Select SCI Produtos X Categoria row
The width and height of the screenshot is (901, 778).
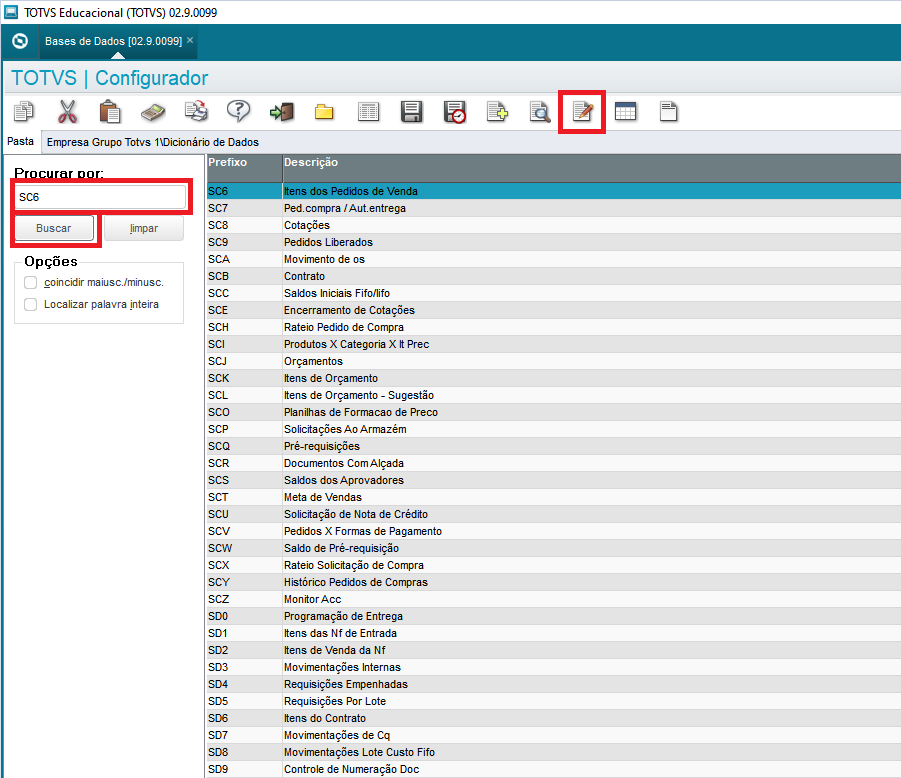pos(554,344)
